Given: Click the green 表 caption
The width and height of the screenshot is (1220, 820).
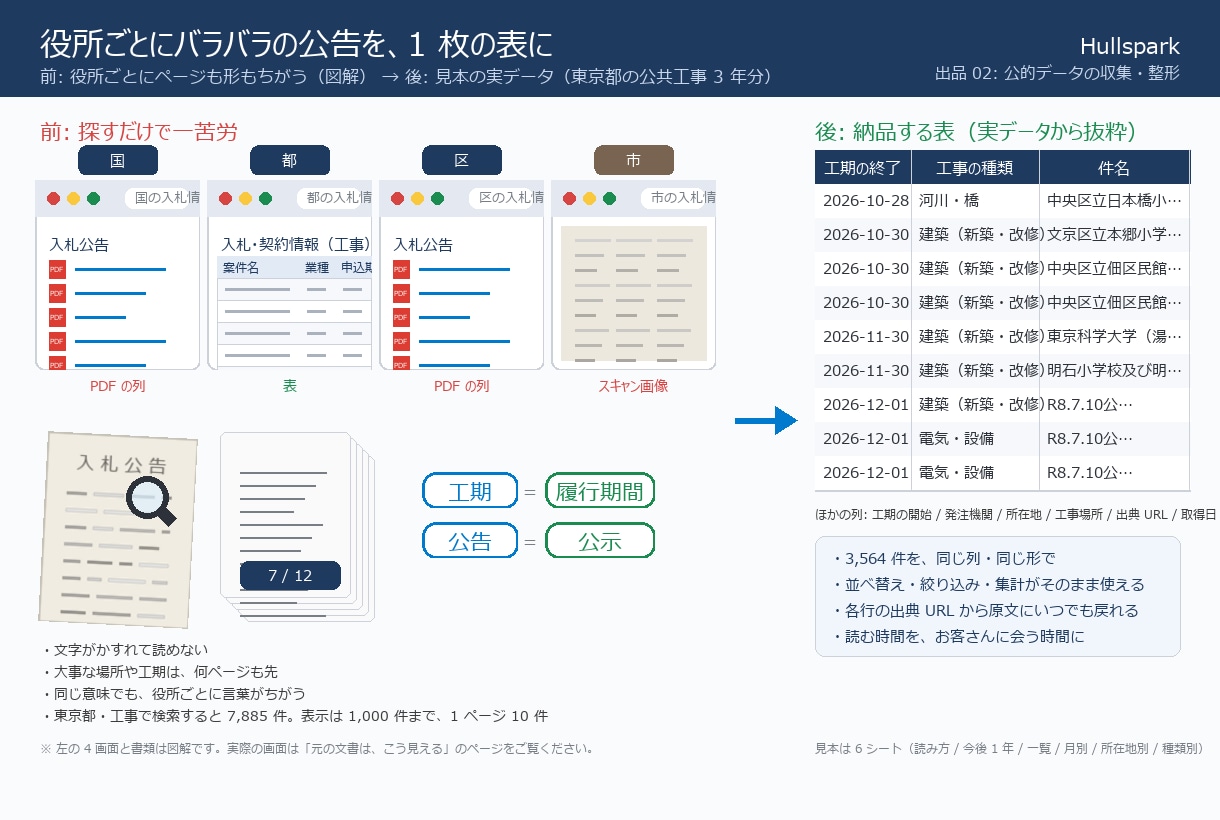Looking at the screenshot, I should pos(290,385).
